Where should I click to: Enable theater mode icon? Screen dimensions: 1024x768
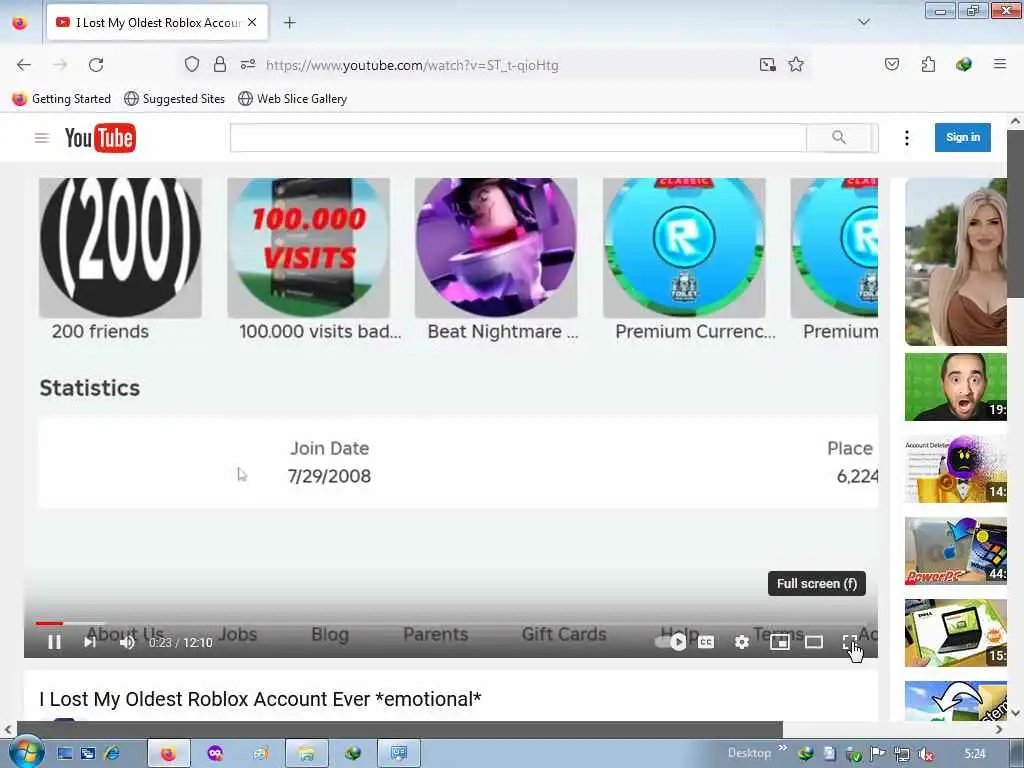tap(814, 643)
